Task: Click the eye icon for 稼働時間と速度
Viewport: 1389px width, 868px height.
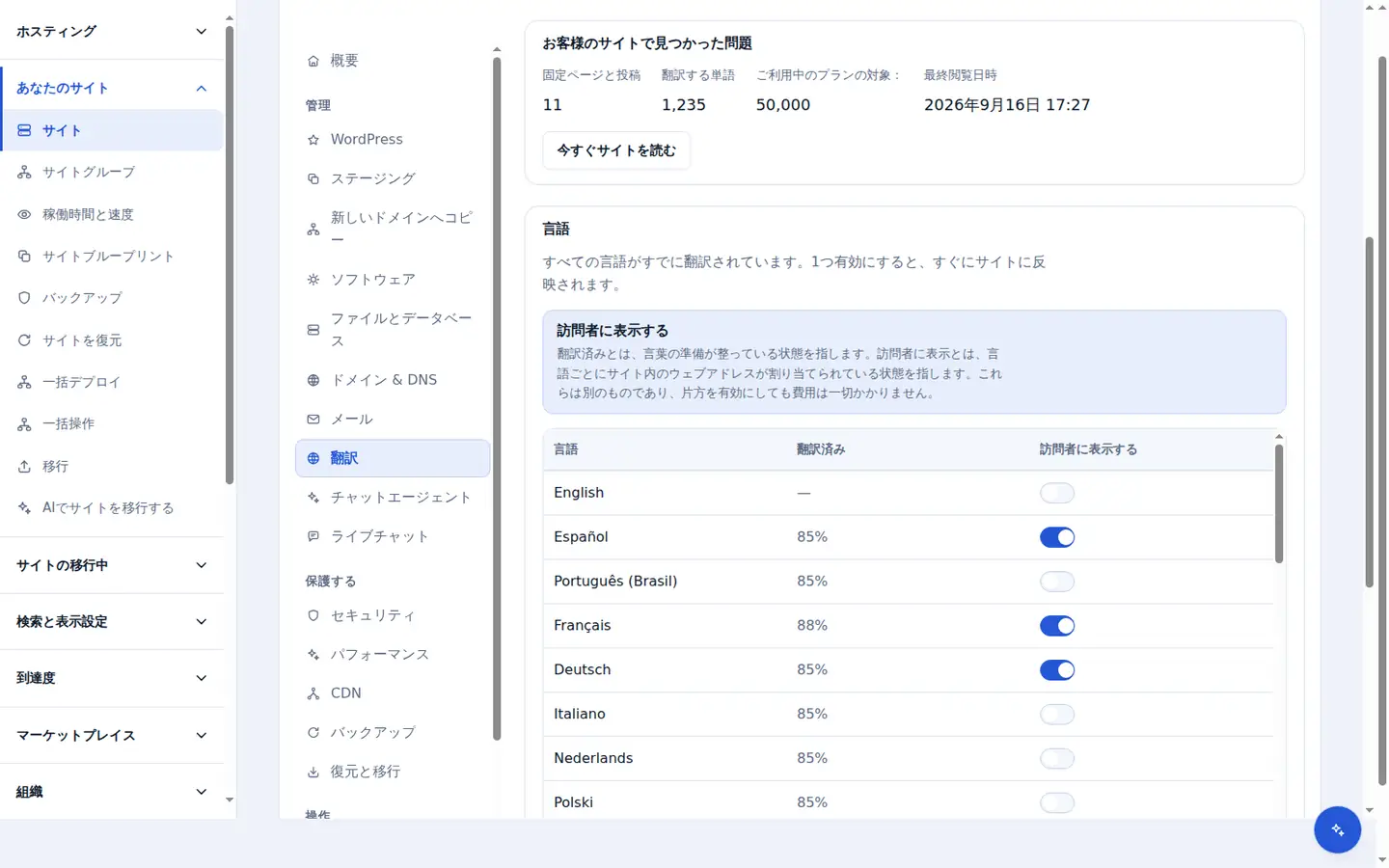Action: point(24,214)
